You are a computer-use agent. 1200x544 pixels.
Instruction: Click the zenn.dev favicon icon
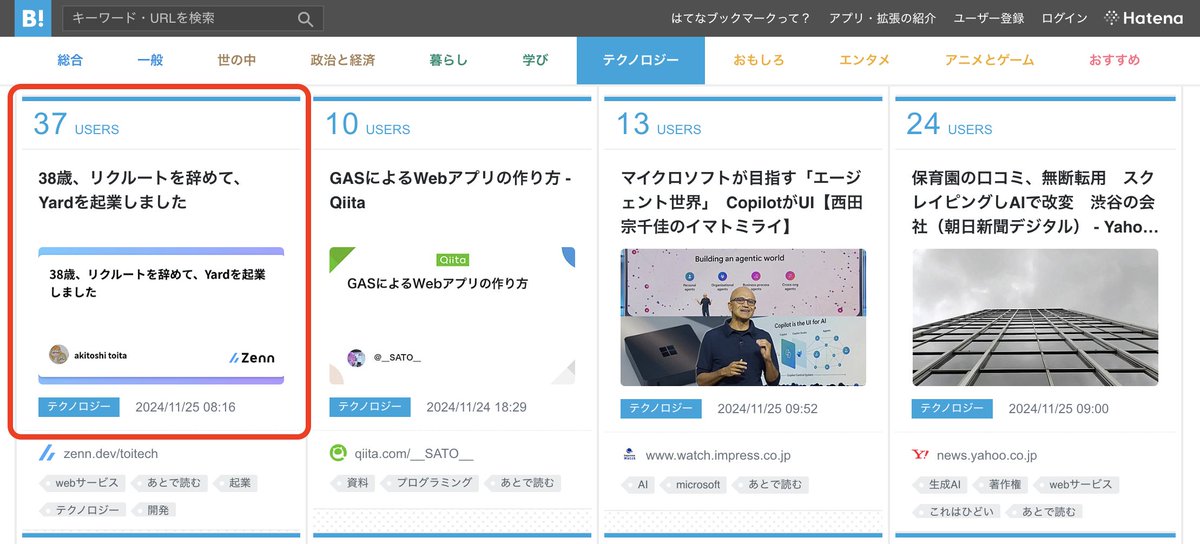tap(46, 454)
